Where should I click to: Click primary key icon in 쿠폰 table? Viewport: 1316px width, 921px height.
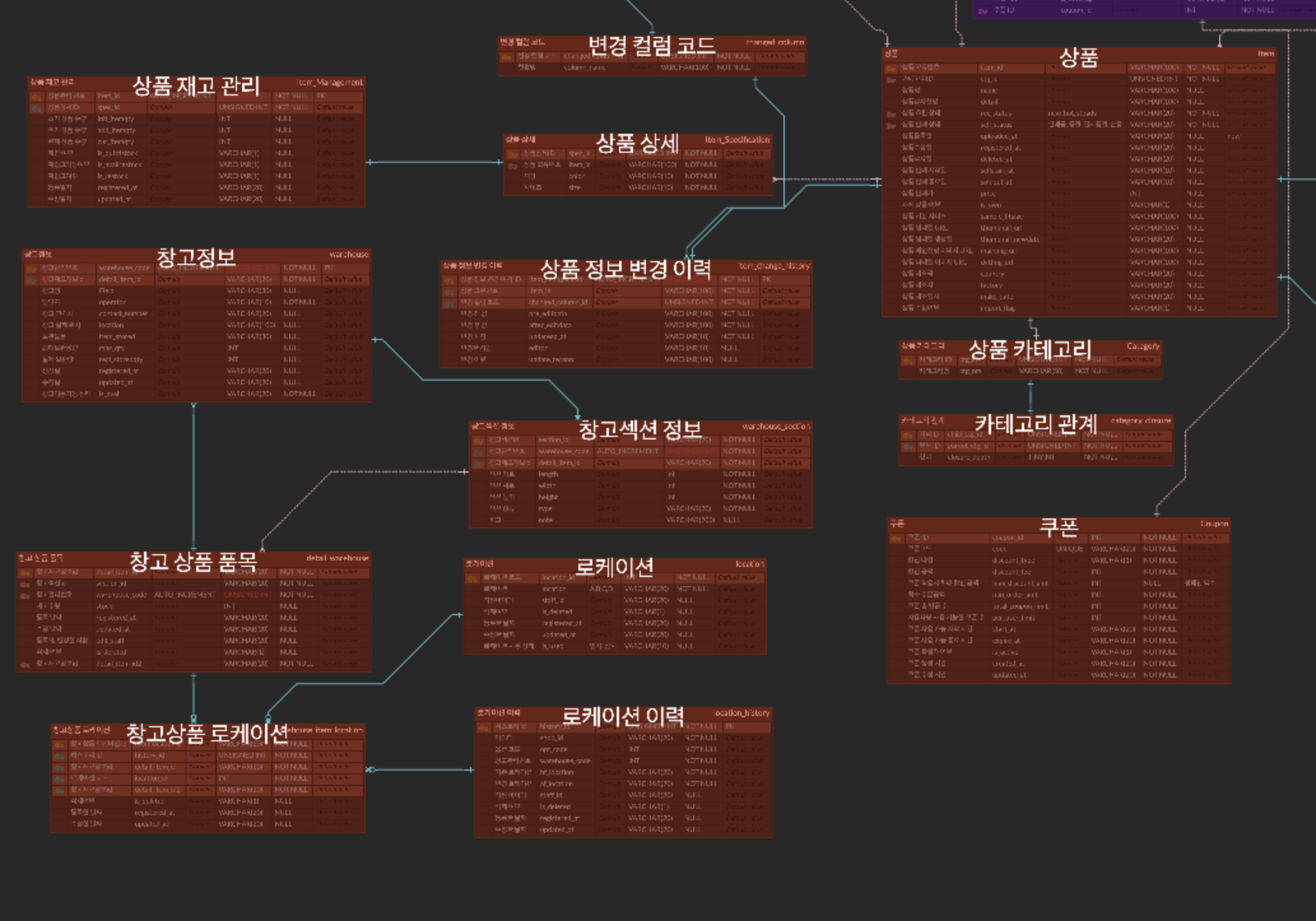[x=896, y=539]
